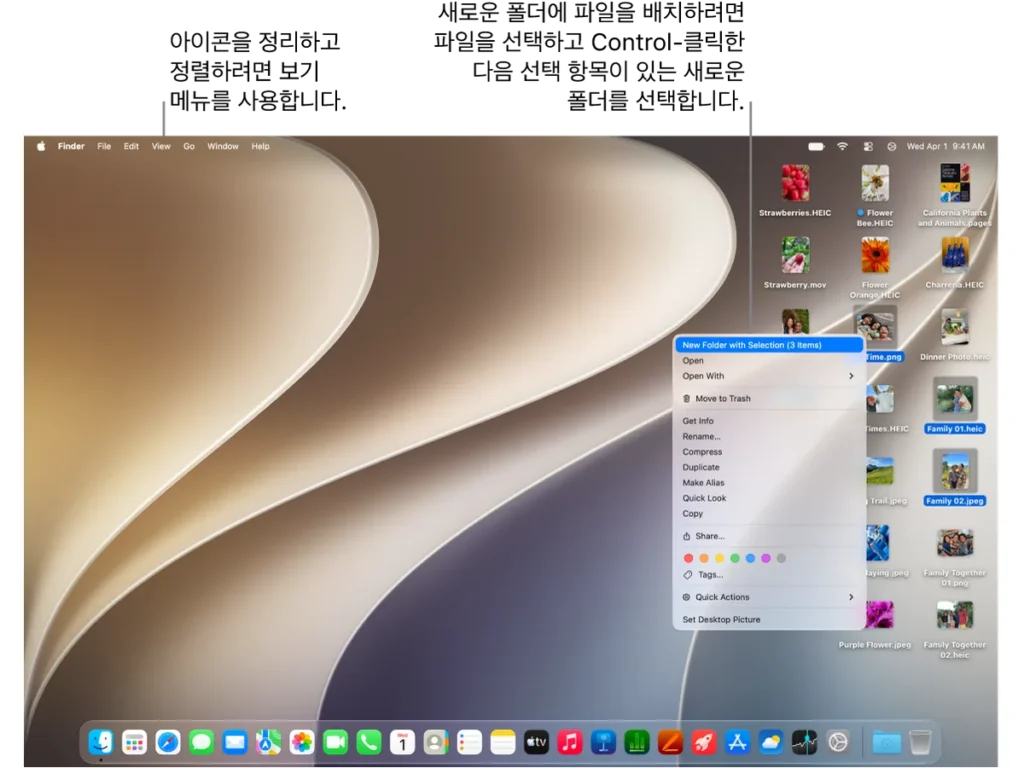Launch Stocks from the Dock
1024x768 pixels.
[805, 743]
